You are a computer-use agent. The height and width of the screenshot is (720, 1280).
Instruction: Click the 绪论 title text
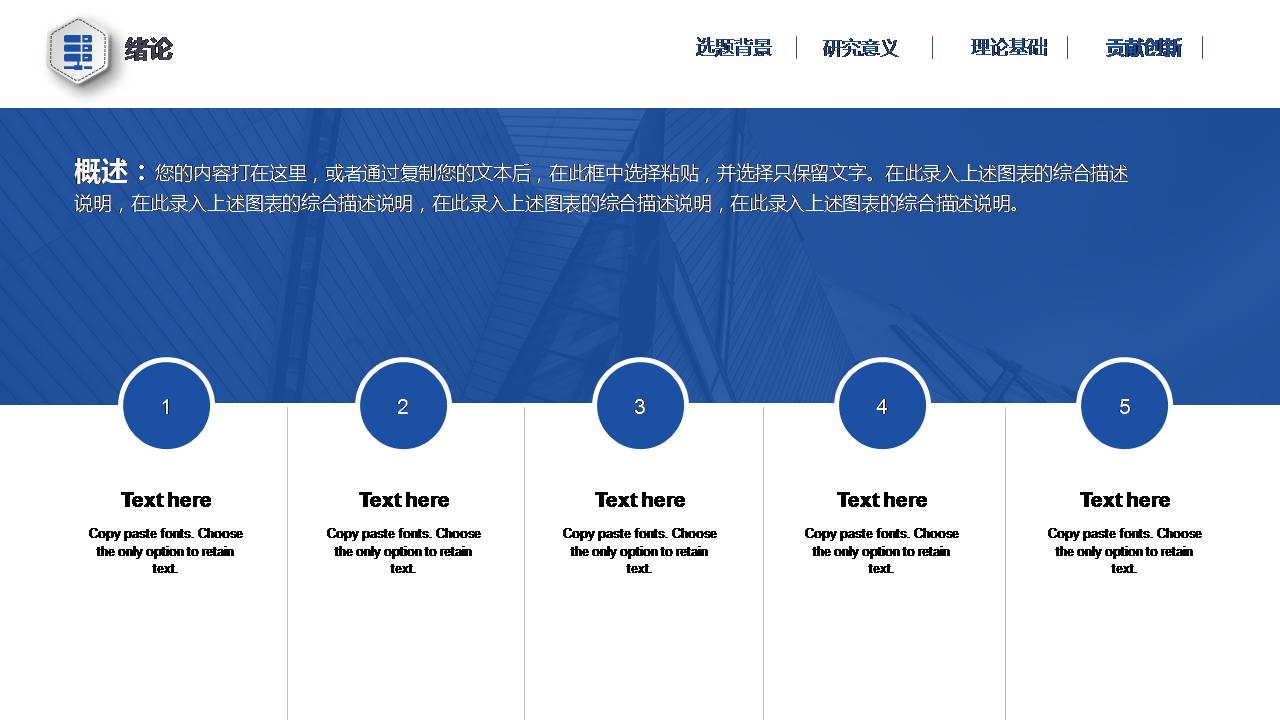(x=146, y=50)
